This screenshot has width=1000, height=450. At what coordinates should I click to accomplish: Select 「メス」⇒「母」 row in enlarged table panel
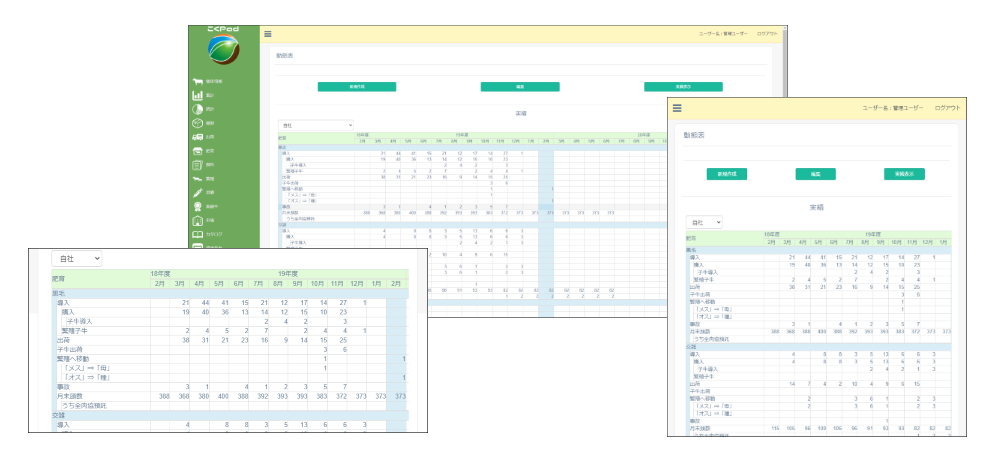tap(85, 368)
